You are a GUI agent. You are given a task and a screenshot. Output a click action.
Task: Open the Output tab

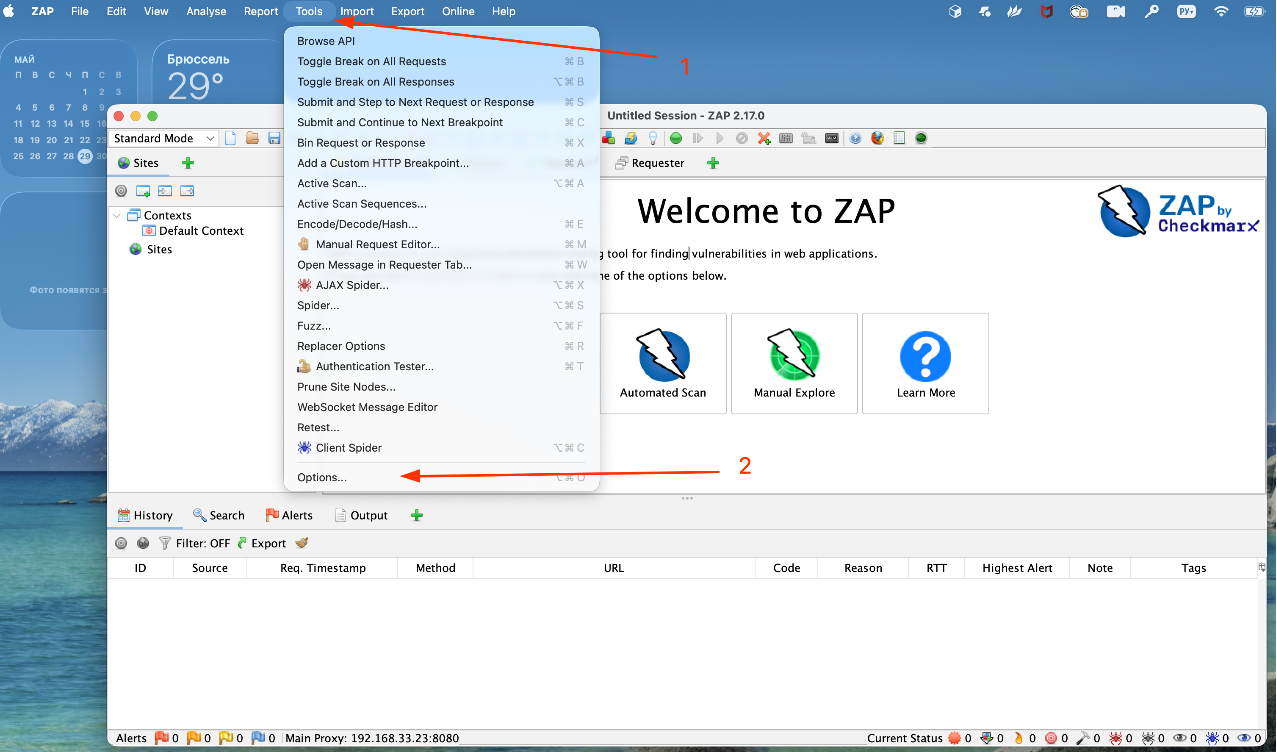[361, 515]
